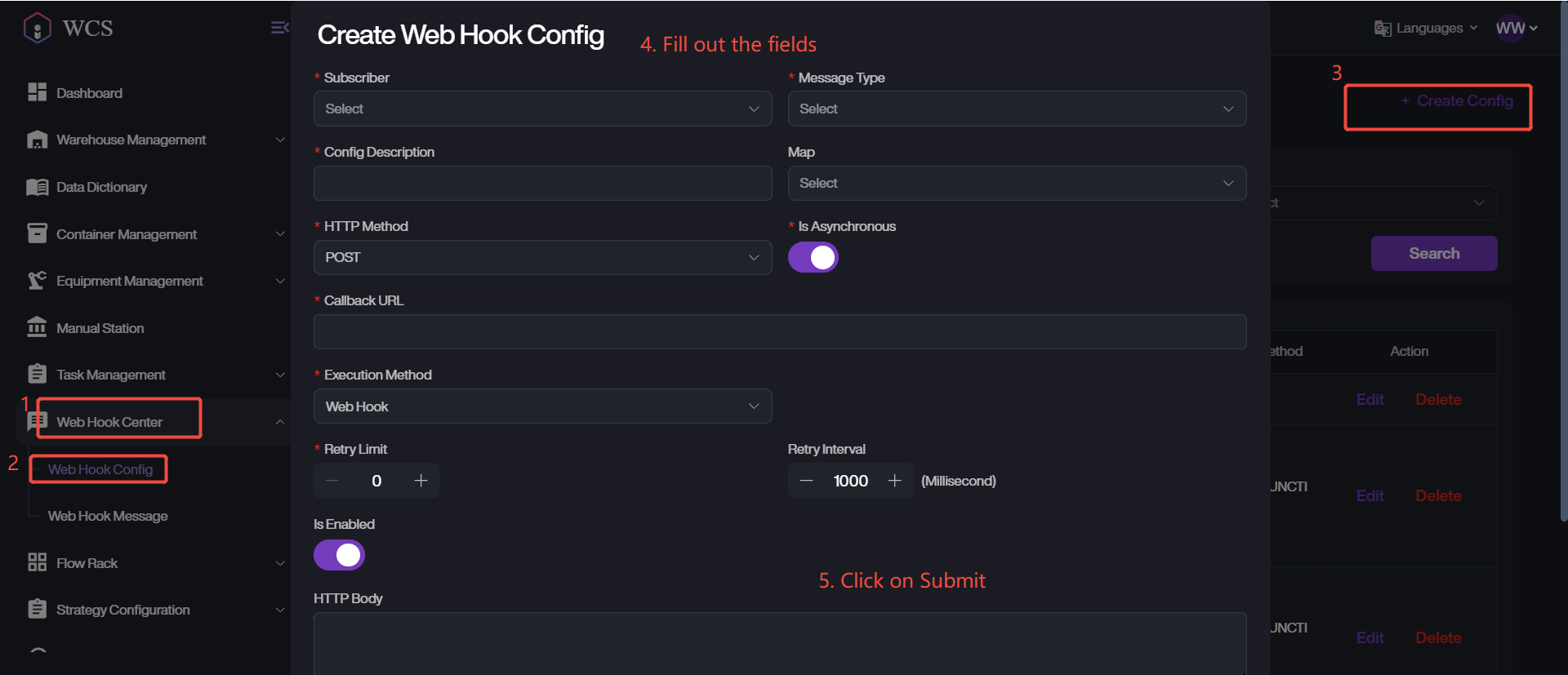This screenshot has width=1568, height=675.
Task: Click the Manual Station icon
Action: coord(37,327)
